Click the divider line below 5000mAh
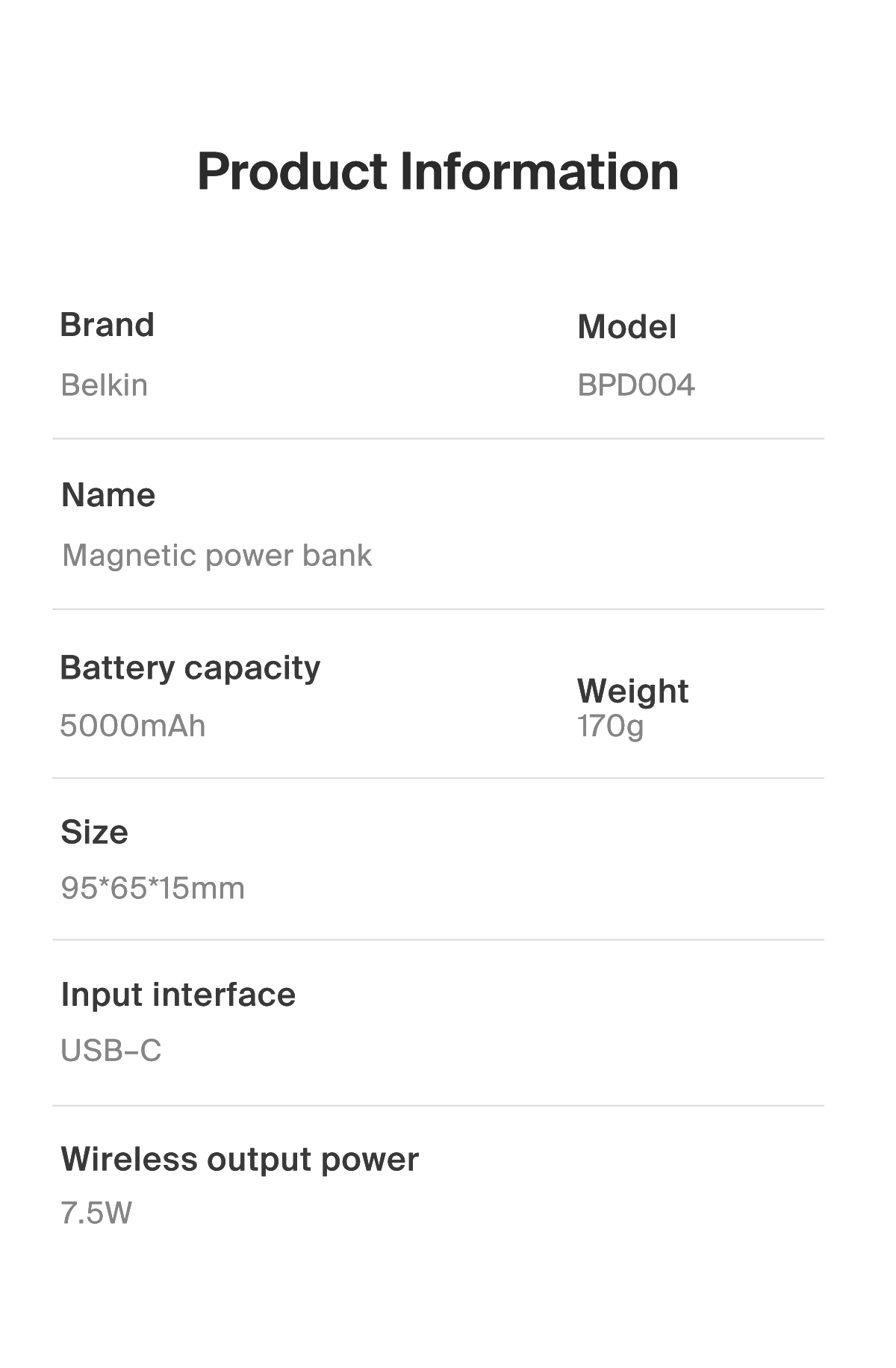The image size is (896, 1368). pyautogui.click(x=438, y=778)
